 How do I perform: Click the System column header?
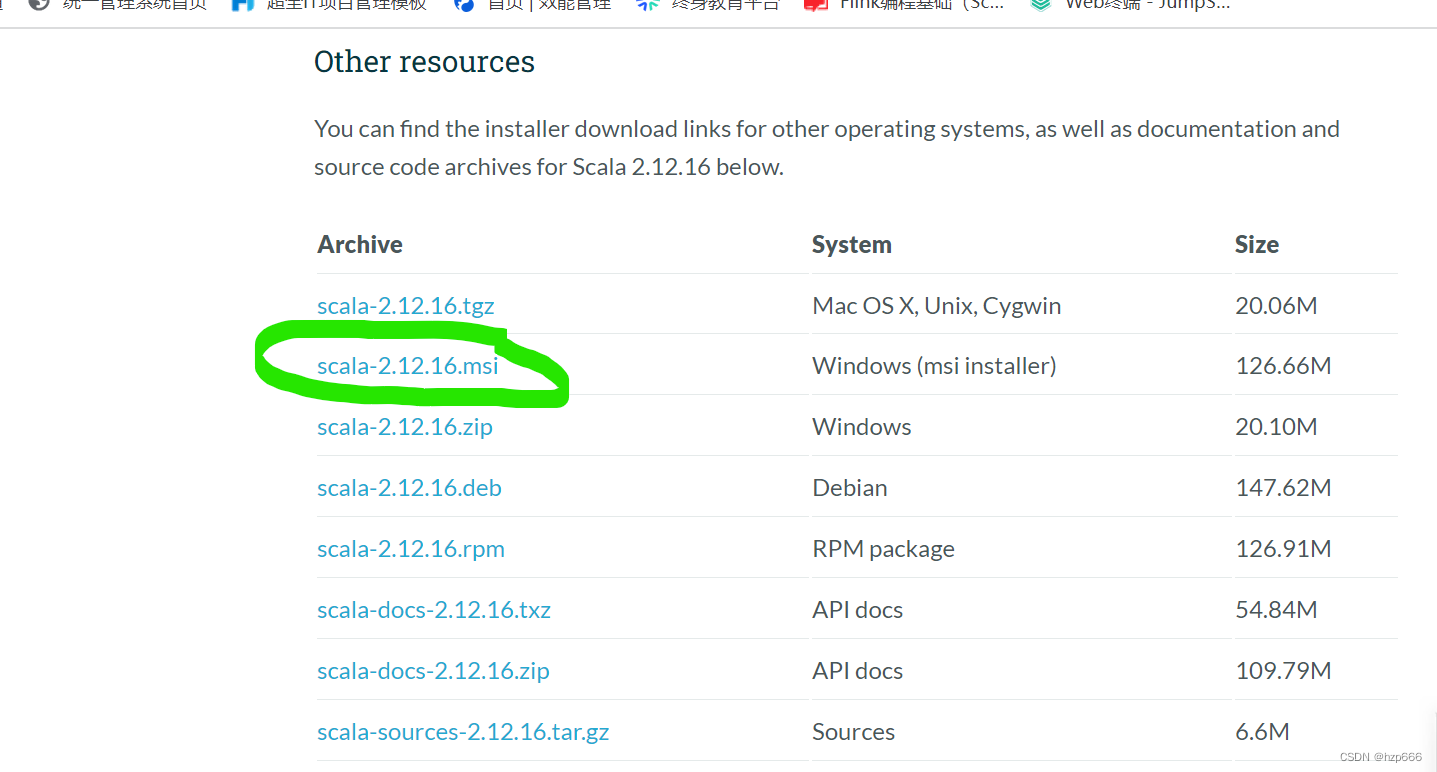(x=852, y=245)
